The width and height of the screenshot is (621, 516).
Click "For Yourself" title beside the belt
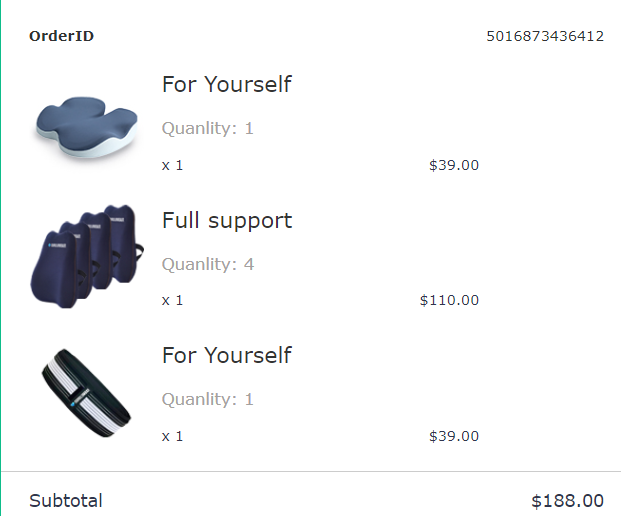226,355
